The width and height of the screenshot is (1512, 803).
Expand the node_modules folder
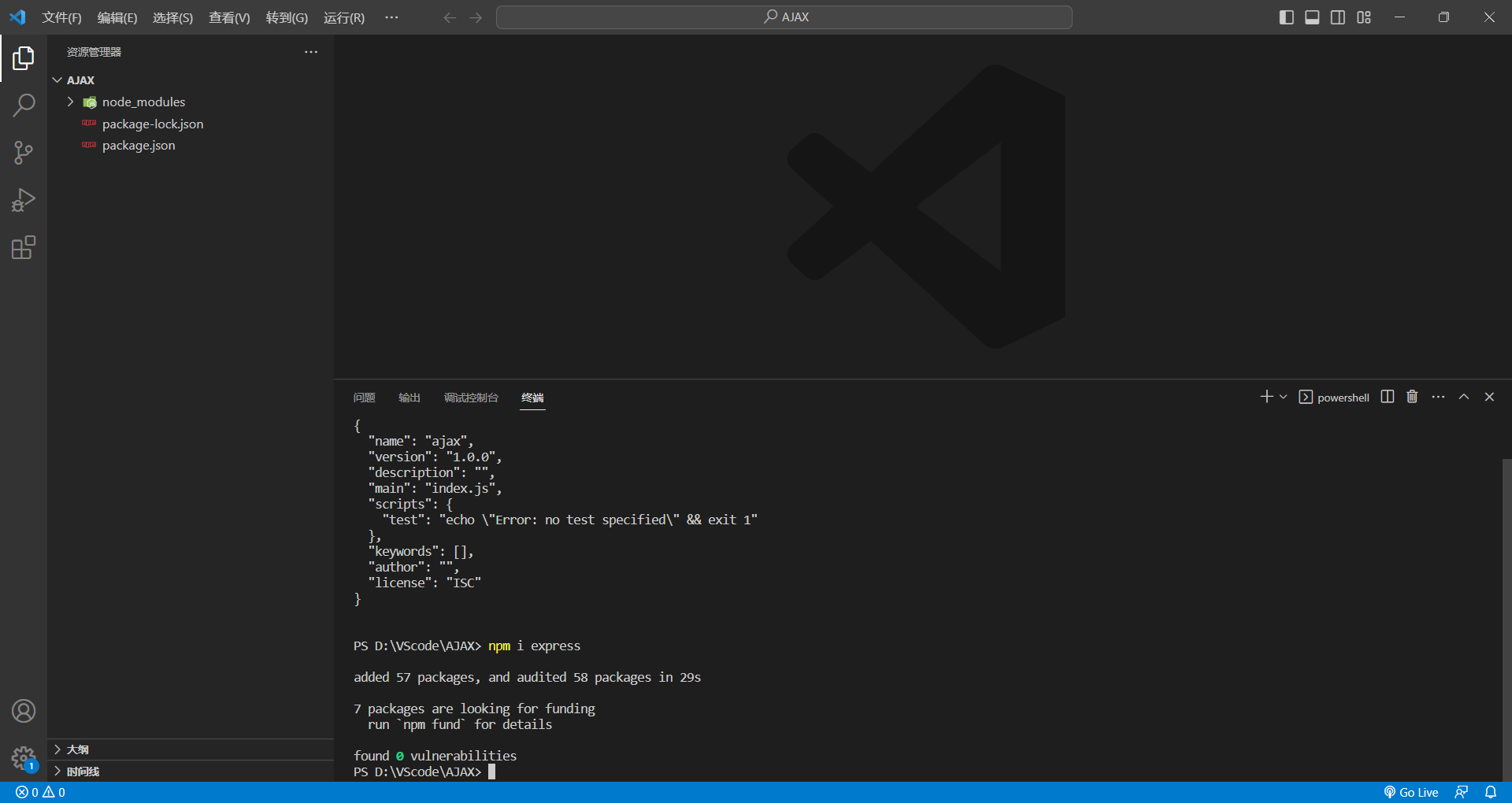[x=191, y=102]
